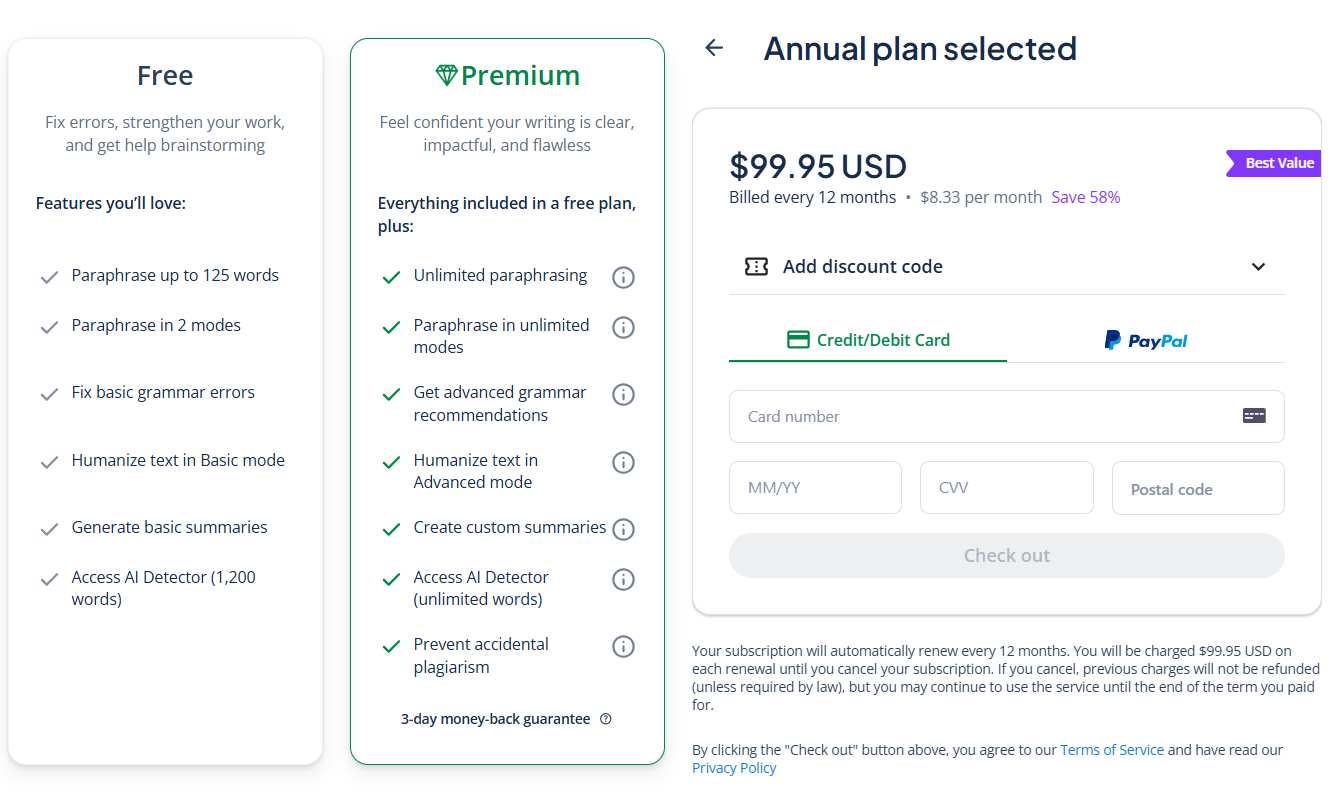Image resolution: width=1339 pixels, height=799 pixels.
Task: Focus the MM/YY expiry field
Action: tap(815, 488)
